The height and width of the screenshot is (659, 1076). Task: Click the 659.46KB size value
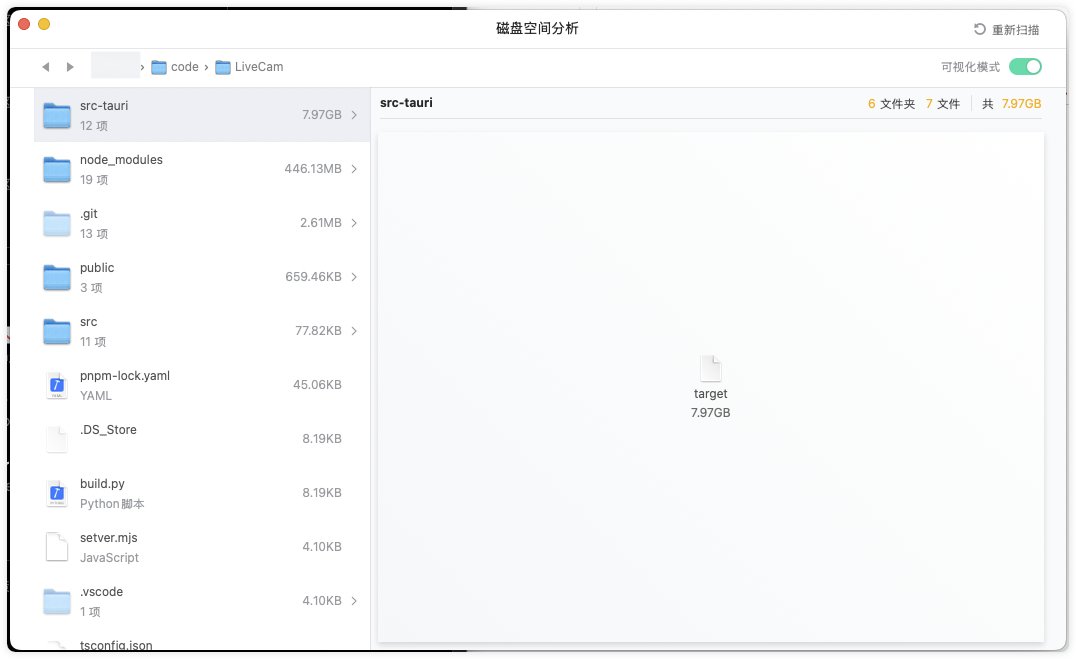tap(314, 277)
